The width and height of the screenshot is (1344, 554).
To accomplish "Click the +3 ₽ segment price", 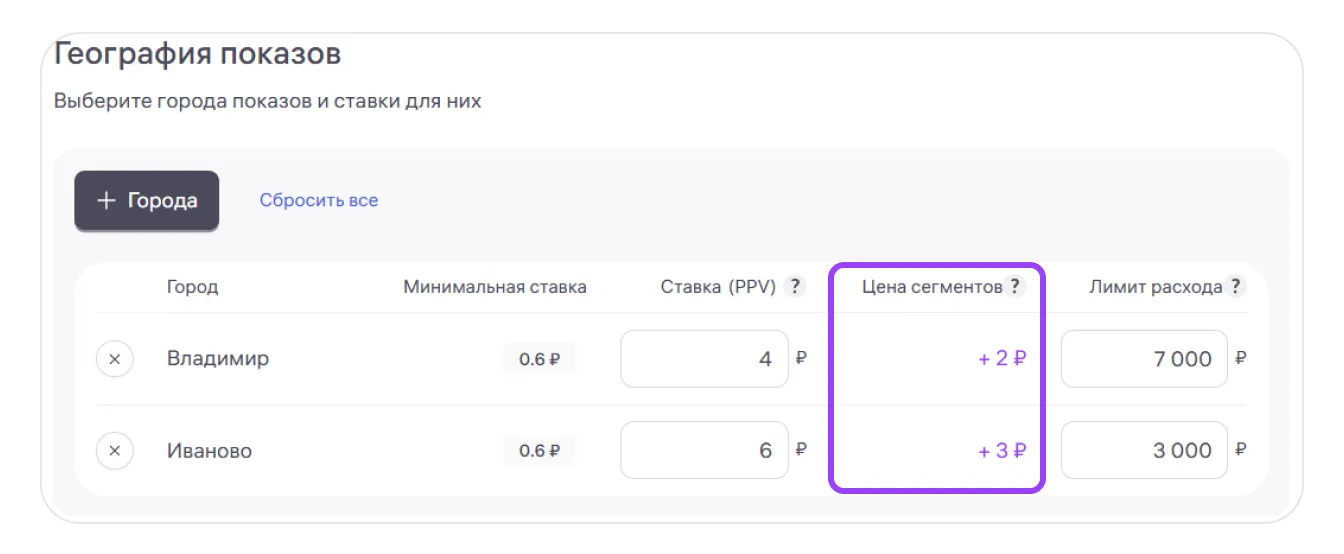I will pos(1002,451).
